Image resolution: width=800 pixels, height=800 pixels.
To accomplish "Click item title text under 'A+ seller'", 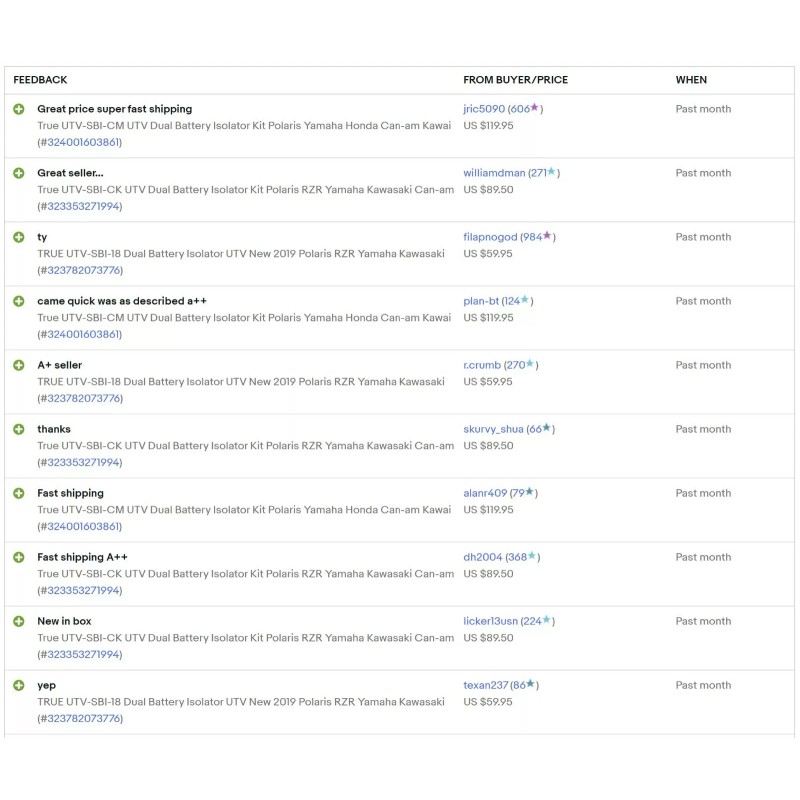I will [241, 382].
